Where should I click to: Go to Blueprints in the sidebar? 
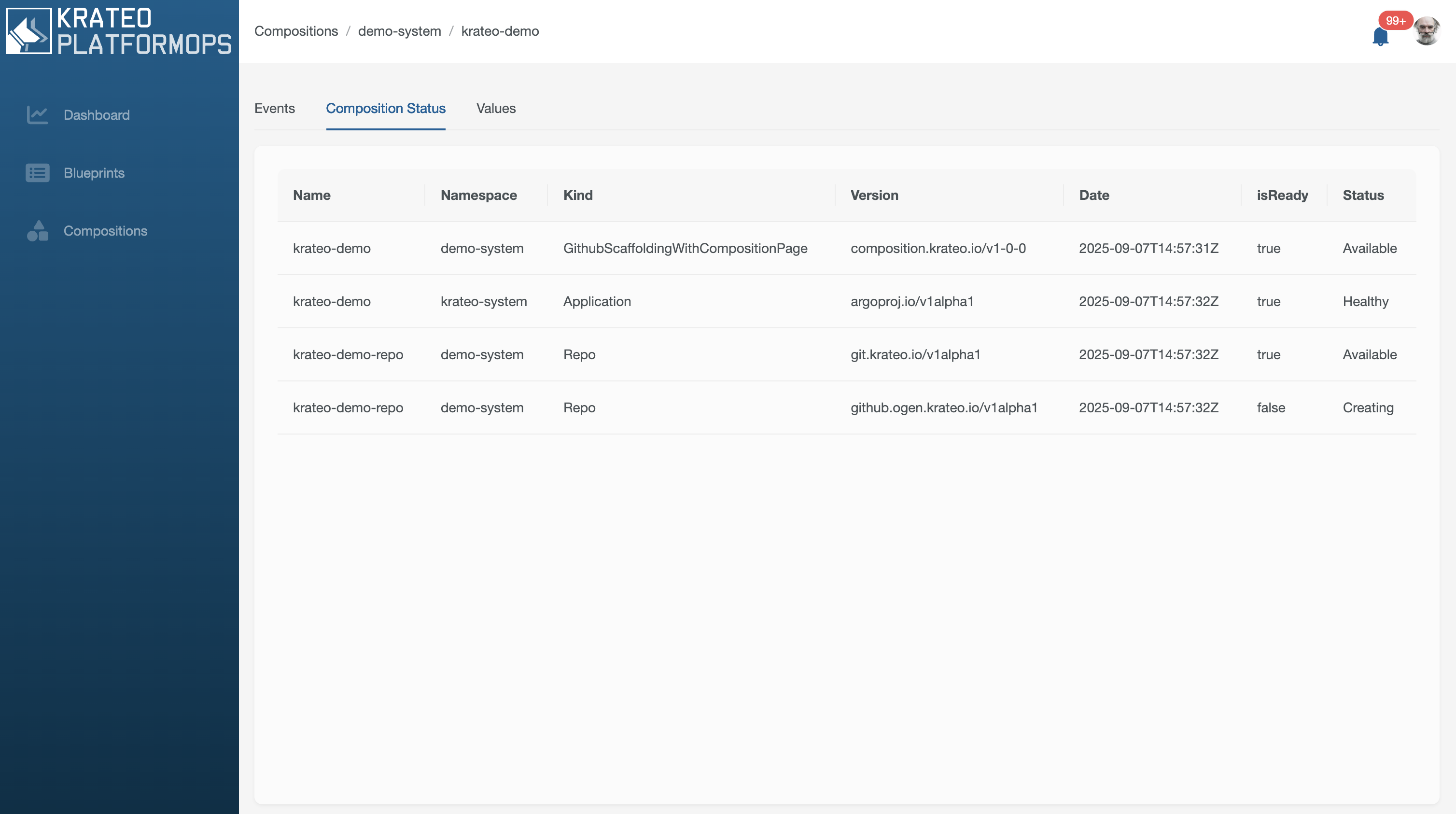click(x=95, y=173)
